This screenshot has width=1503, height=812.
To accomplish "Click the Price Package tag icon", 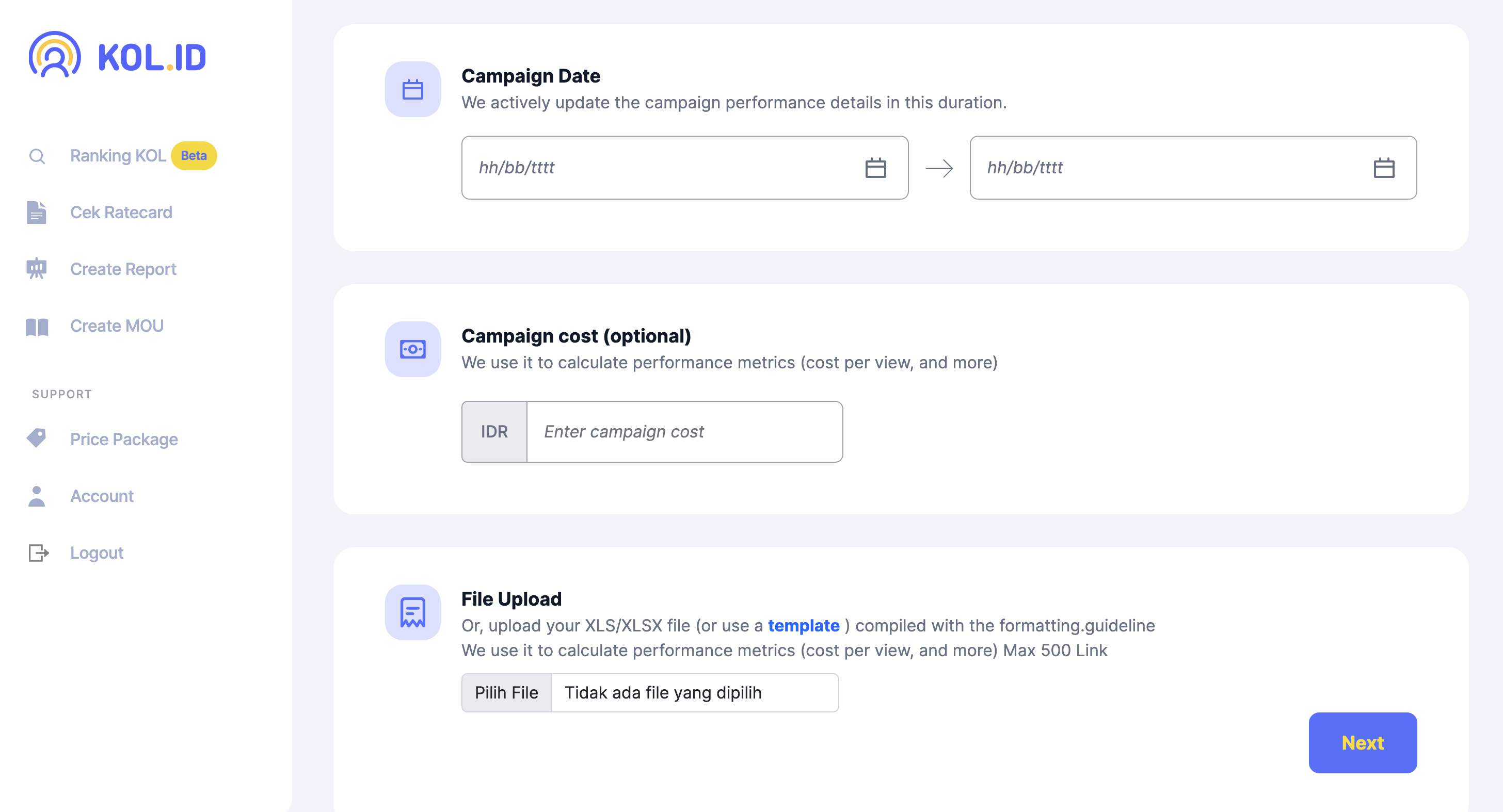I will click(x=36, y=439).
